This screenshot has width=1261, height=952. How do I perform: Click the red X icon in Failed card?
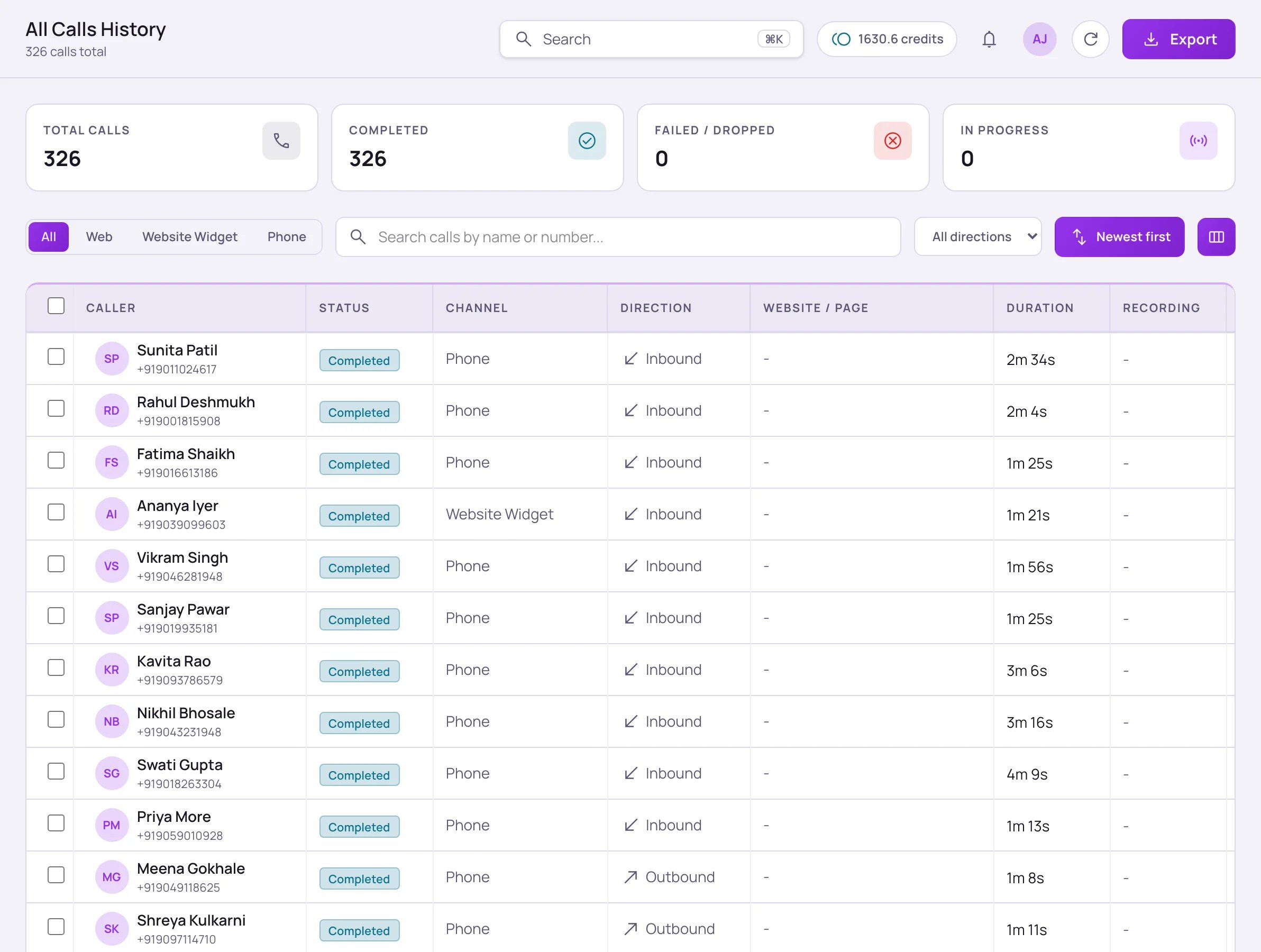(892, 141)
